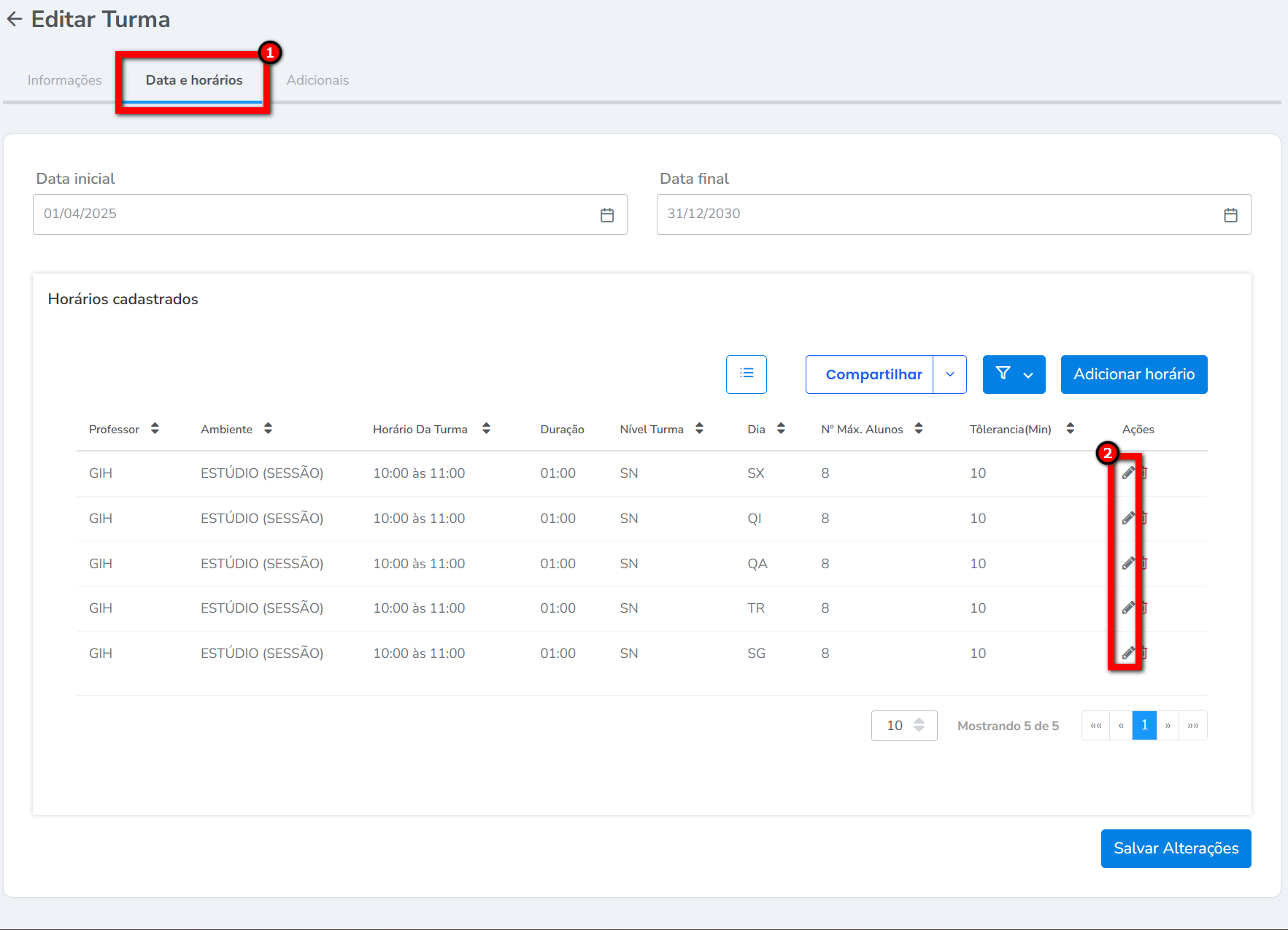Edit the QI schedule with pencil icon

(x=1127, y=519)
